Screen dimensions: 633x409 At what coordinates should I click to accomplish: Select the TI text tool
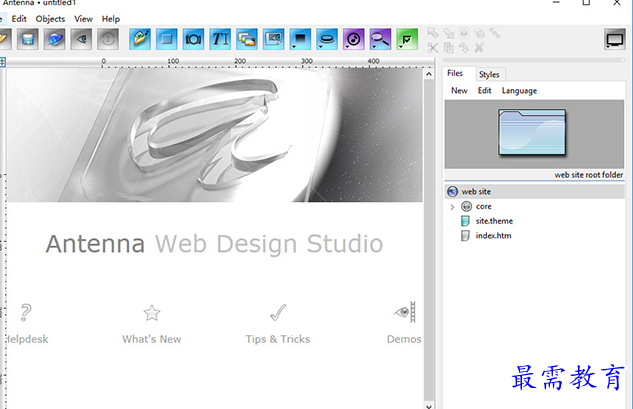click(x=220, y=39)
